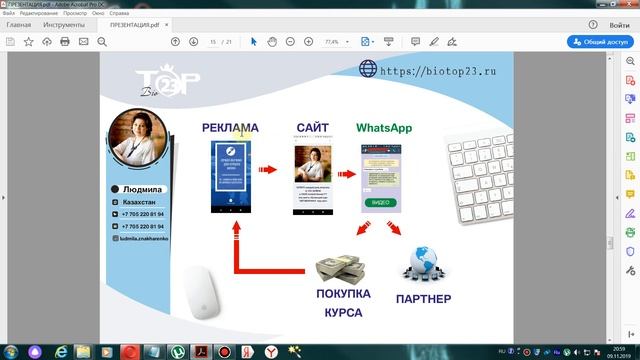Select the ПРЕЗЕНТАЦИЯ.pdf document tab

coord(134,25)
